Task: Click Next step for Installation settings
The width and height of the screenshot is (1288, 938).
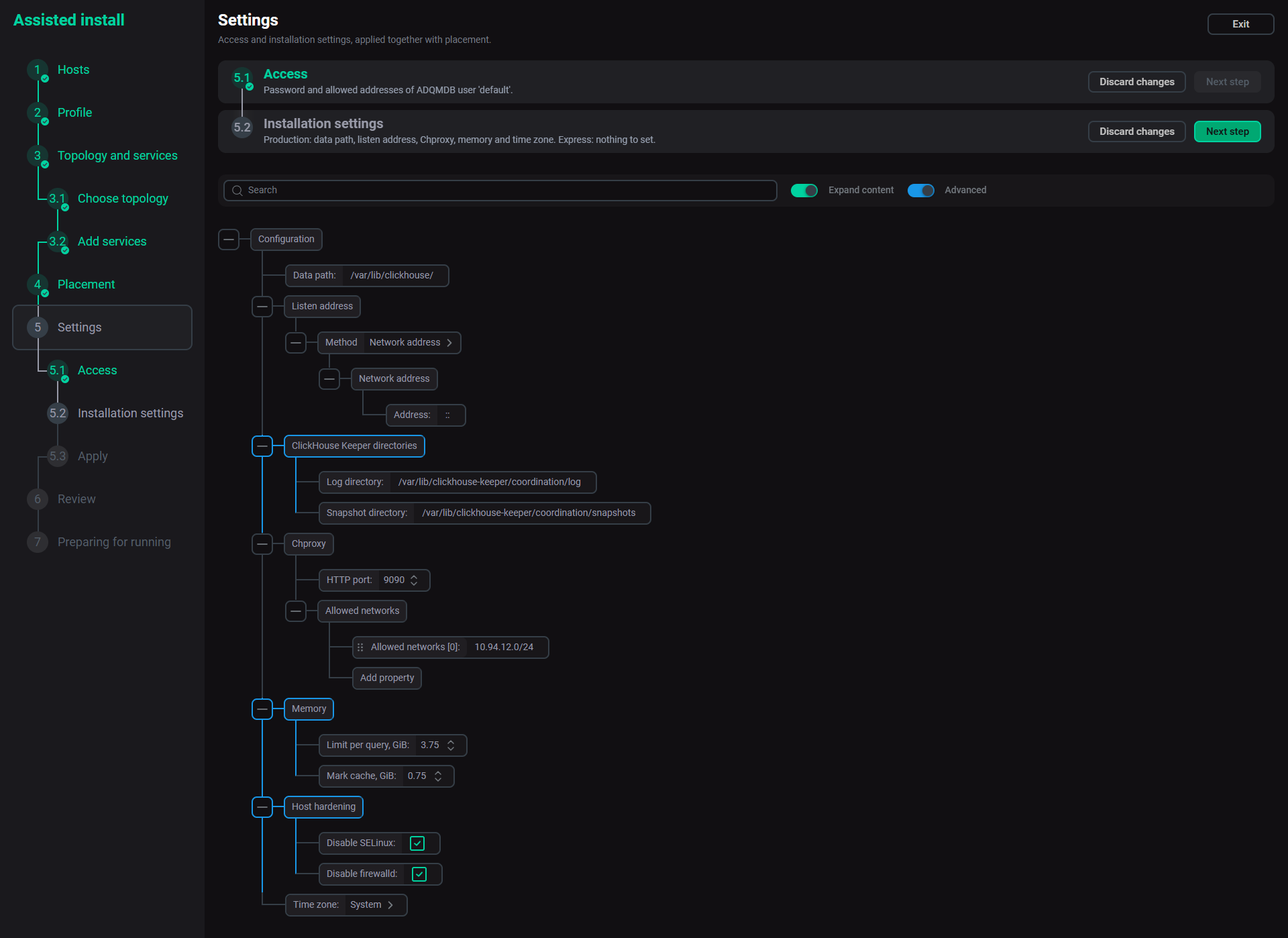Action: click(x=1227, y=132)
